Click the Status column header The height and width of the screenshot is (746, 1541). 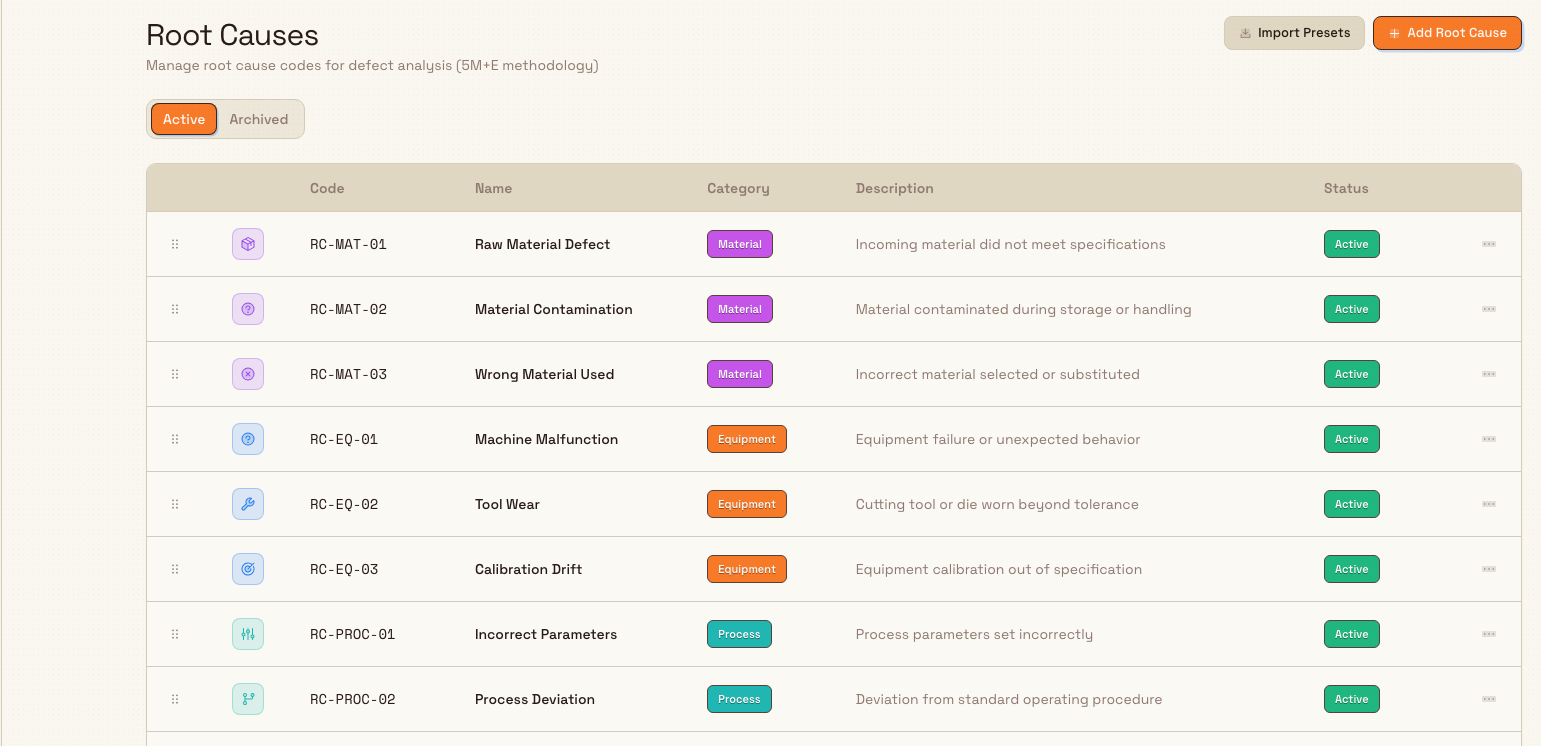click(x=1346, y=188)
